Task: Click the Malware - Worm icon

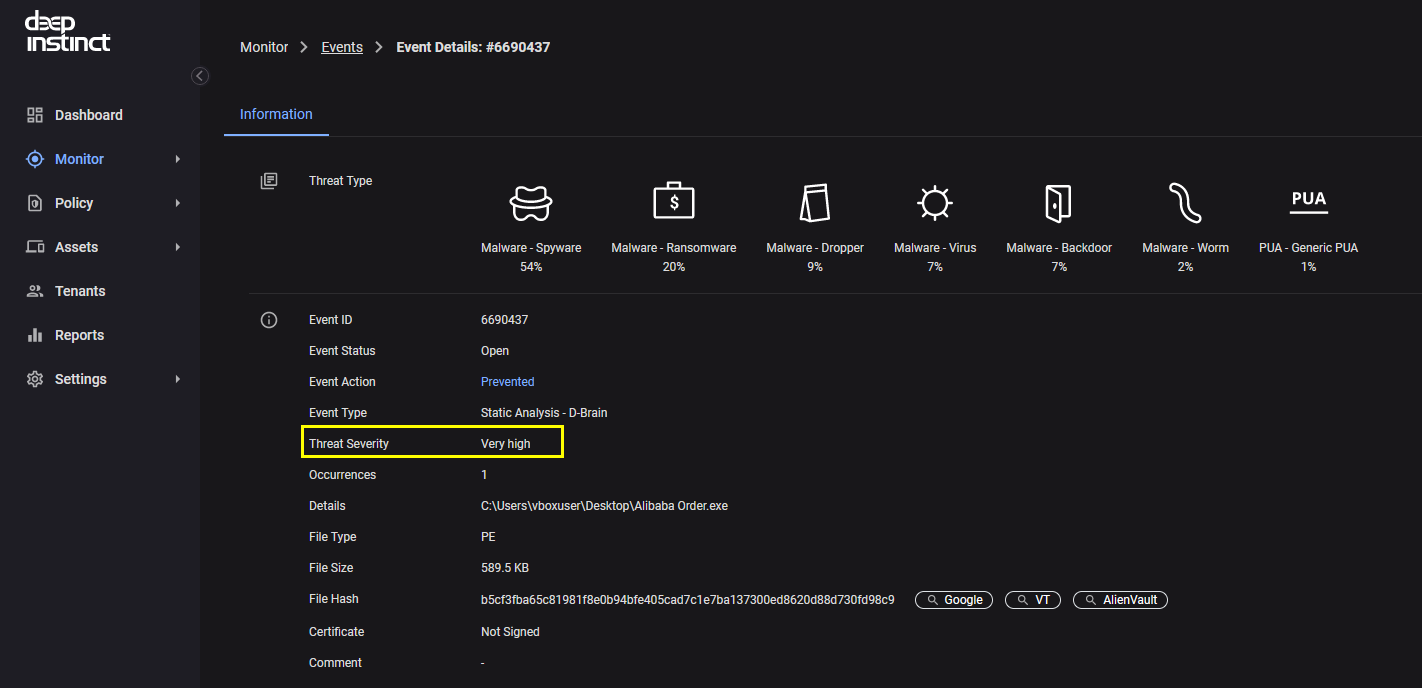Action: (x=1185, y=203)
